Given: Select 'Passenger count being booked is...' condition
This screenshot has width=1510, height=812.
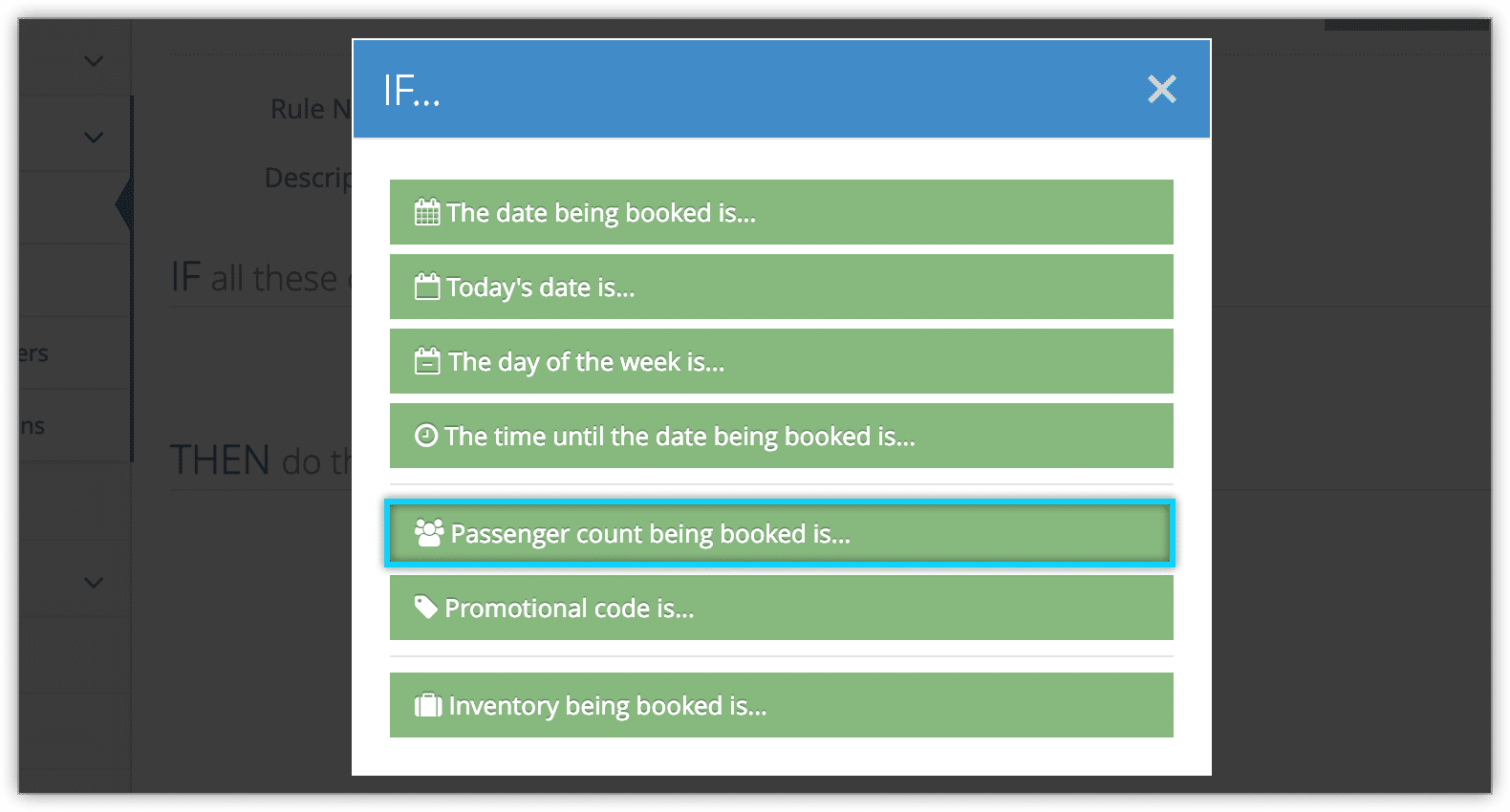Looking at the screenshot, I should pyautogui.click(x=782, y=533).
